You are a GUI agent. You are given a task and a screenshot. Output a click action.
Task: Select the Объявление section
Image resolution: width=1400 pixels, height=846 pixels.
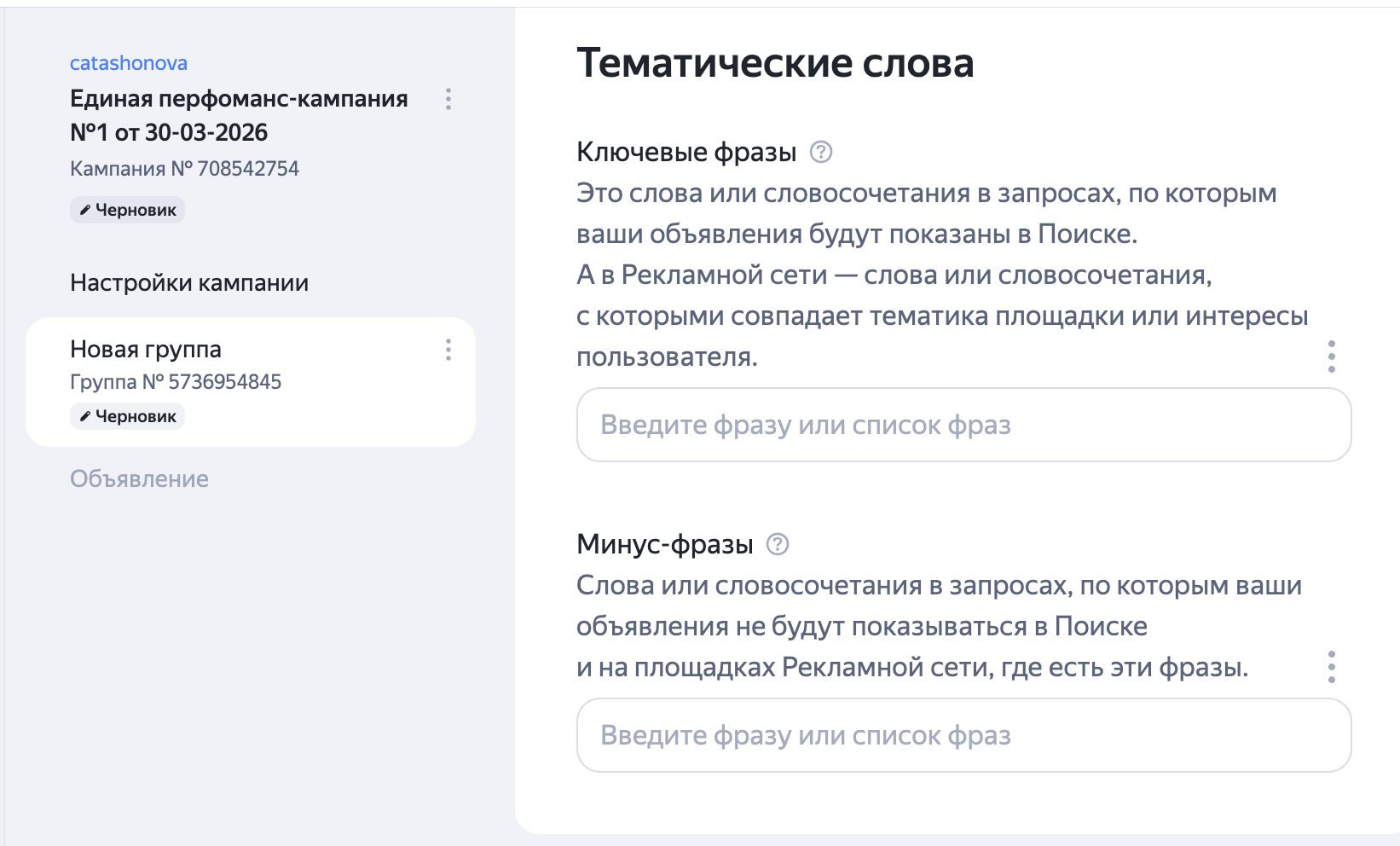click(x=139, y=478)
